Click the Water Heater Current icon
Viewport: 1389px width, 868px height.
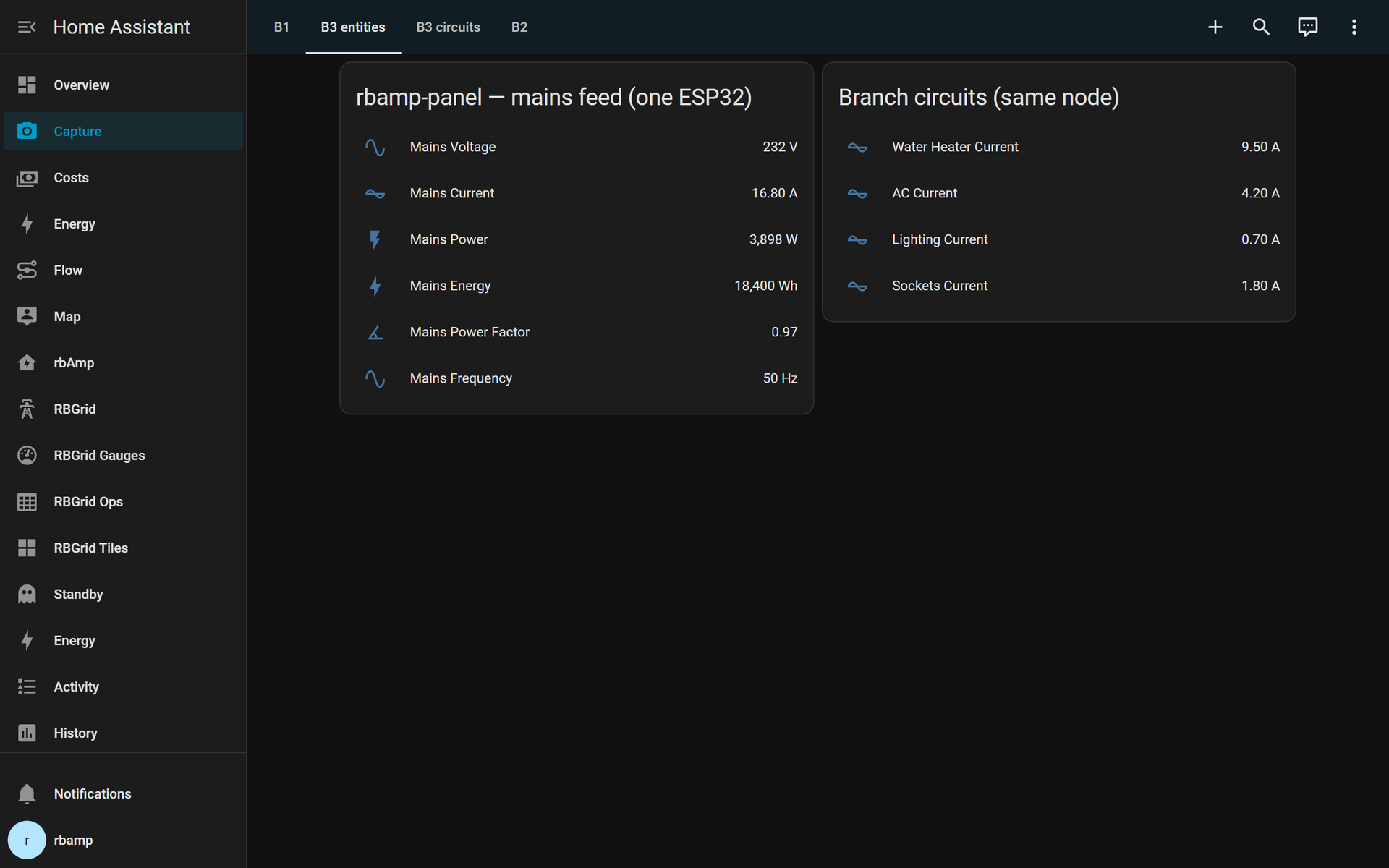click(857, 147)
